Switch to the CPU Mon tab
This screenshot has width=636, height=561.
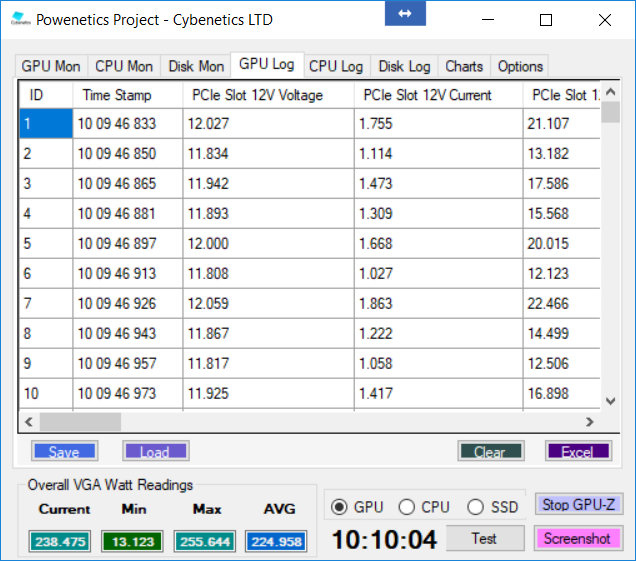[x=124, y=66]
